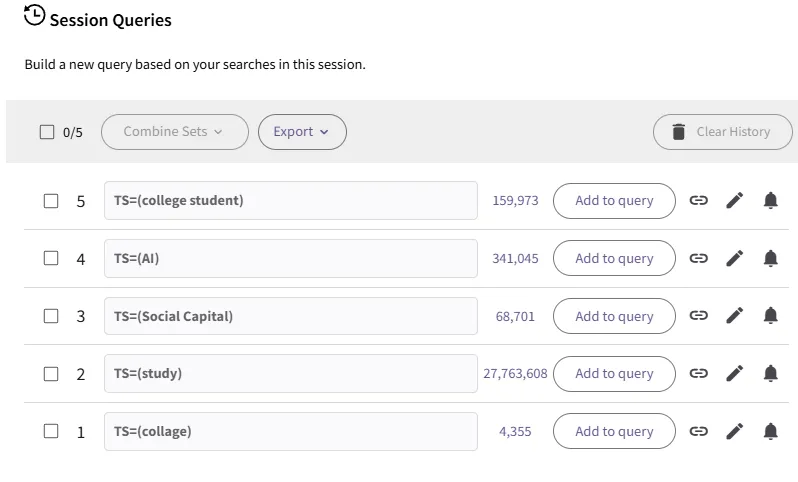This screenshot has width=798, height=482.
Task: View the 27,763,608 results for study
Action: [515, 374]
